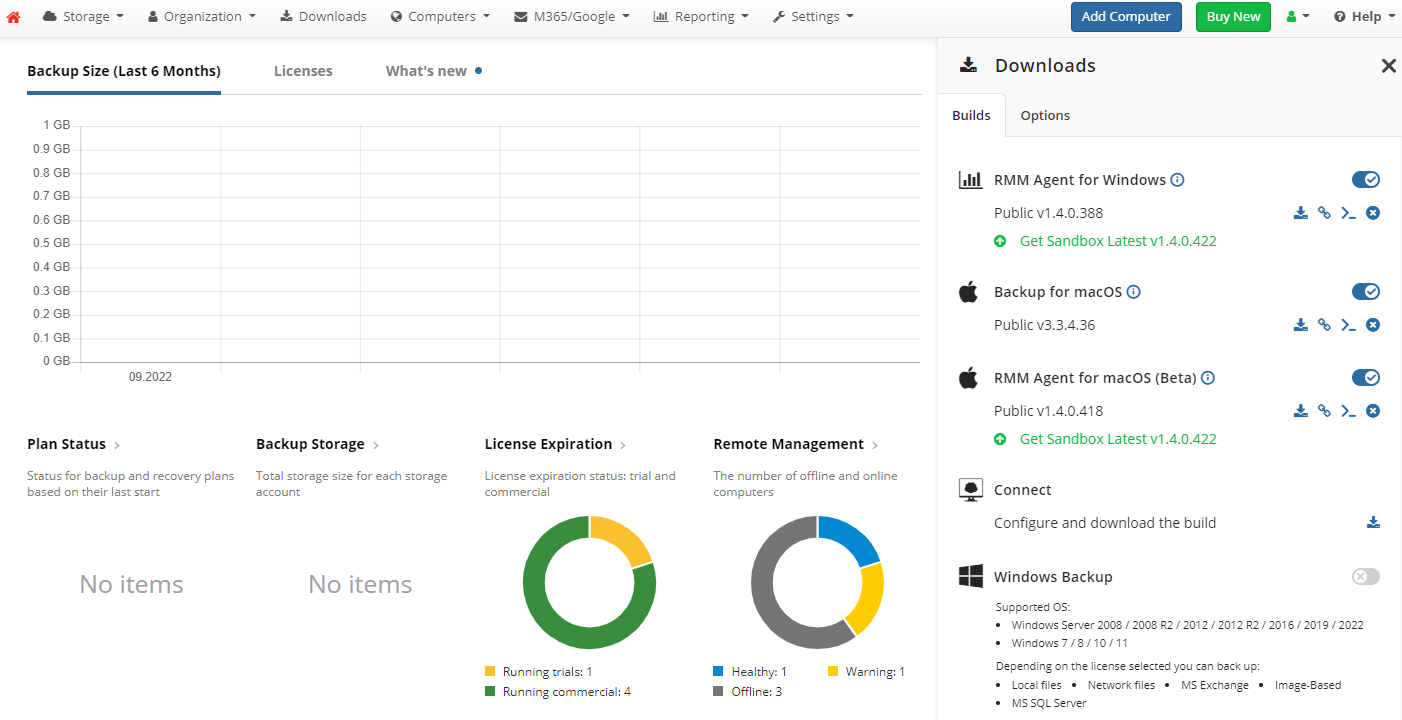Click the yellow Warning legend swatch
This screenshot has width=1402, height=720.
(x=833, y=672)
